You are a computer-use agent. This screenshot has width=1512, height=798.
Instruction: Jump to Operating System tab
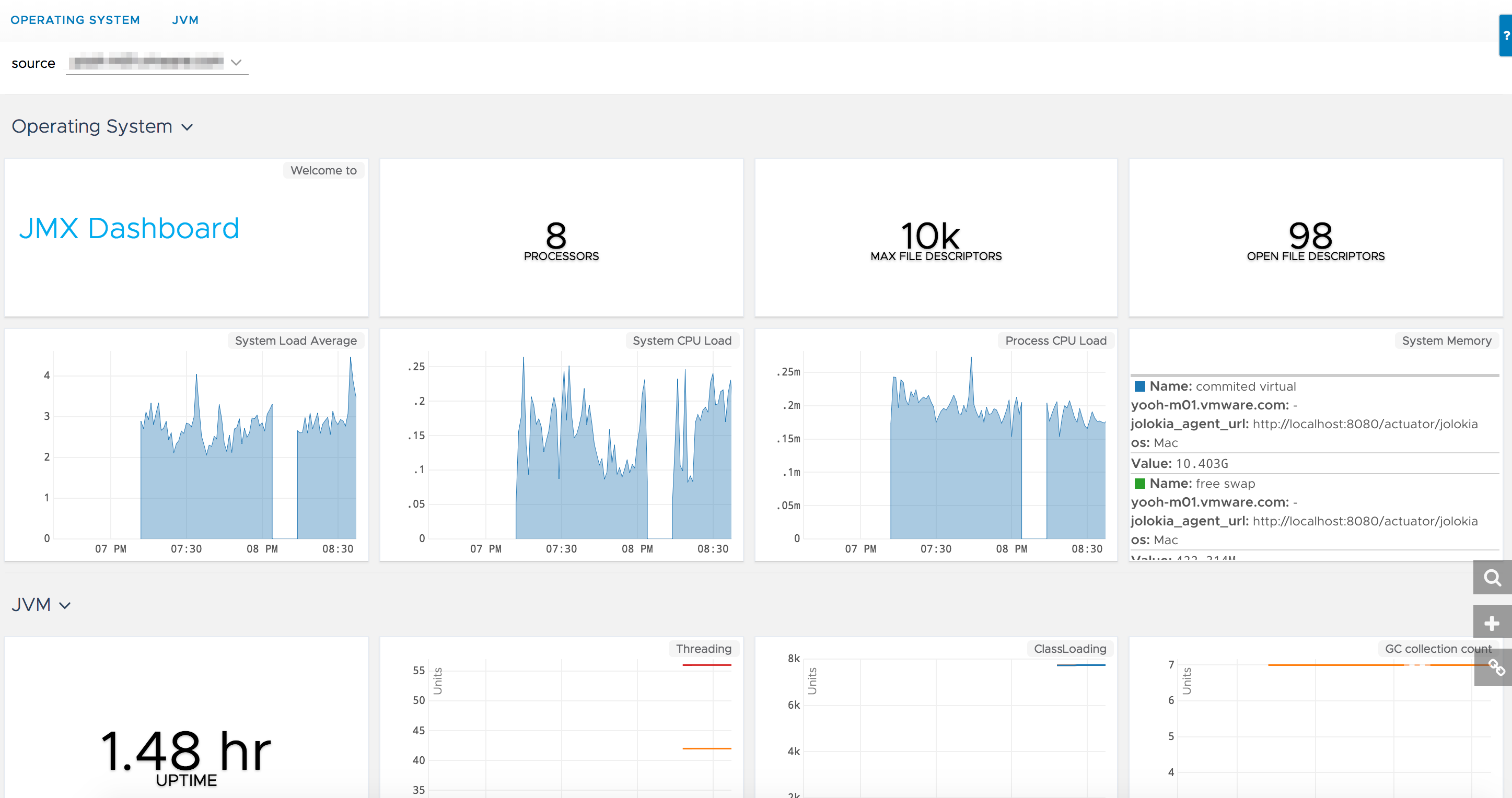coord(75,20)
